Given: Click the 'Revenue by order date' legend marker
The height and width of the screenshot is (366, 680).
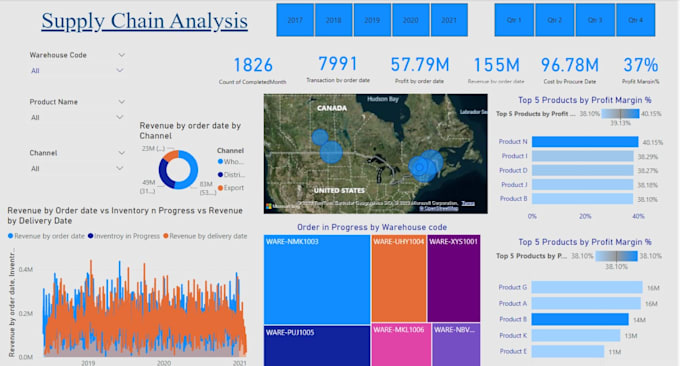Looking at the screenshot, I should tap(10, 236).
